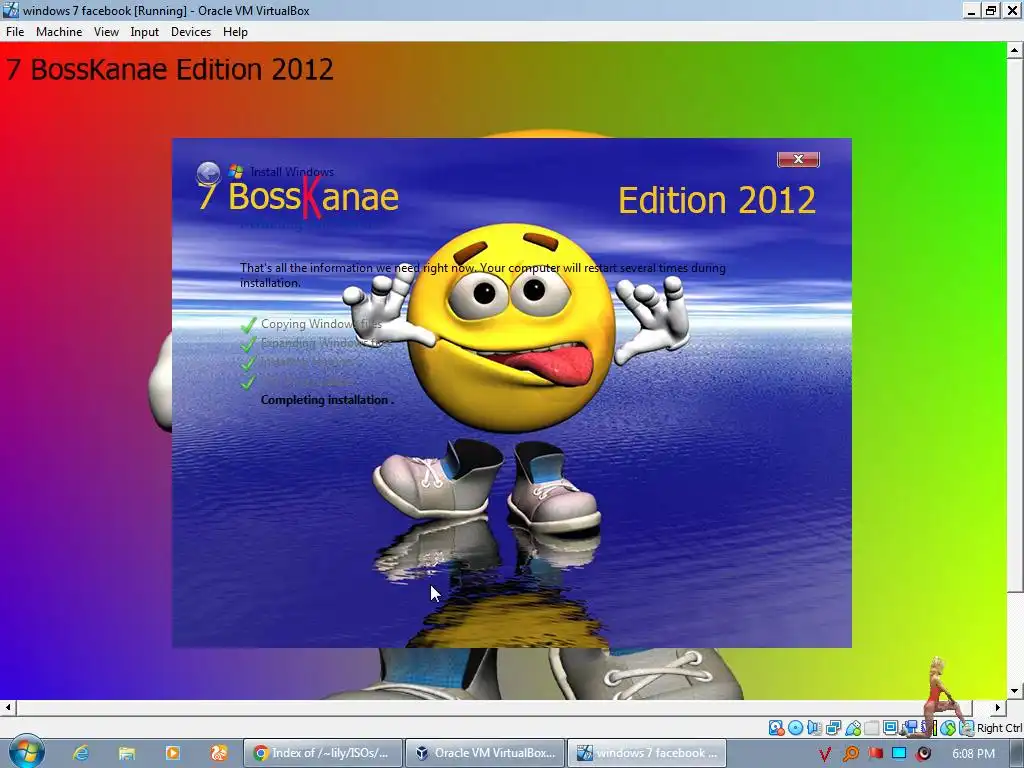
Task: Switch to Oracle VM VirtualBox manager window
Action: tap(485, 753)
